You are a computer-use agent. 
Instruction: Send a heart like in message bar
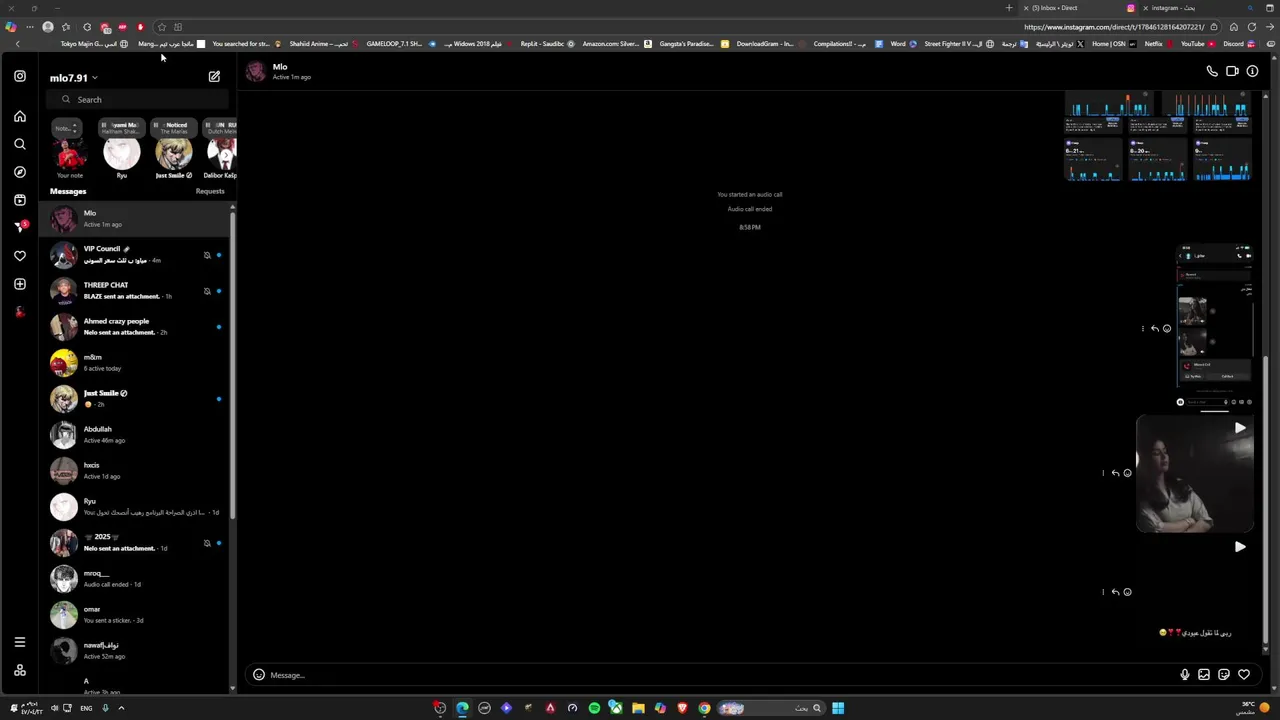1244,675
